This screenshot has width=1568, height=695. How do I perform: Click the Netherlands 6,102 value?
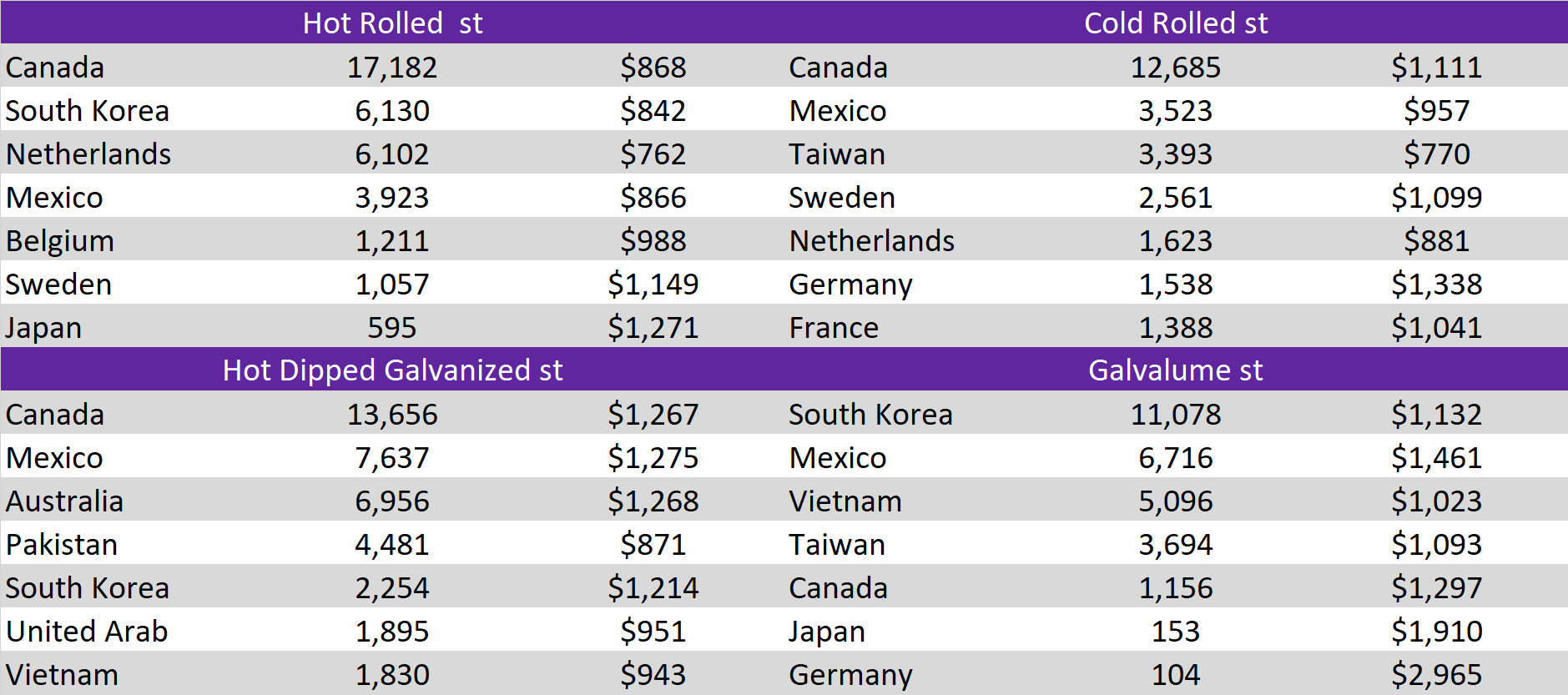pos(392,154)
